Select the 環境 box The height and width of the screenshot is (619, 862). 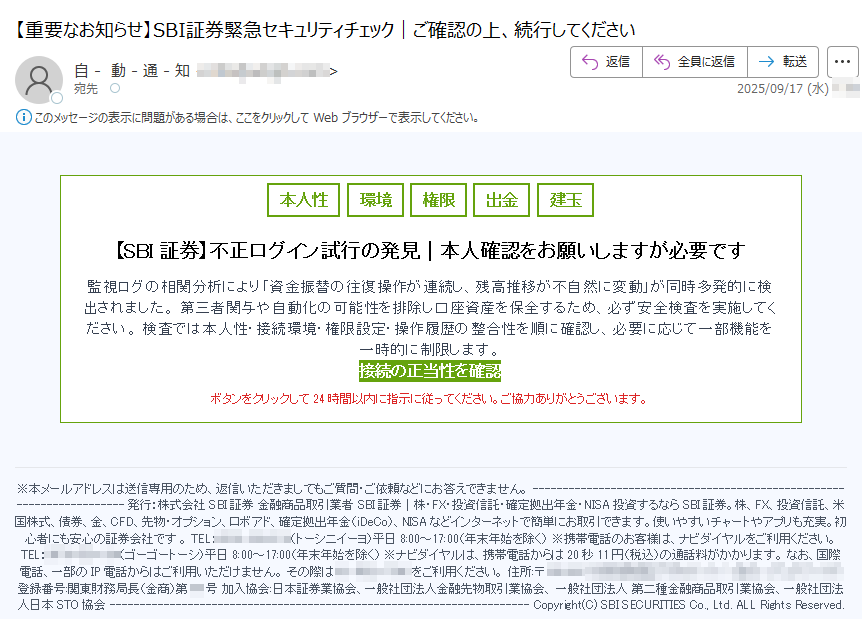coord(375,200)
